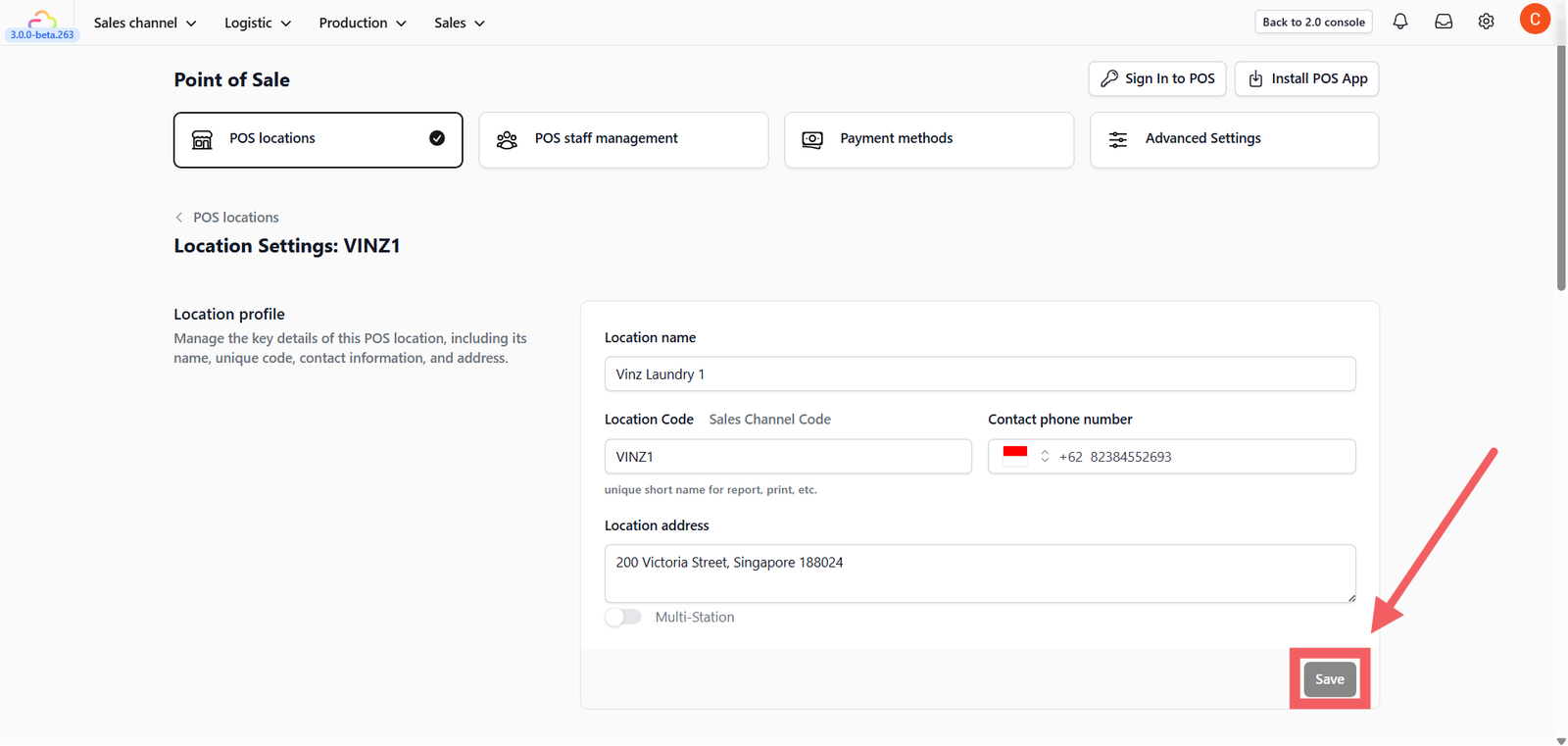The height and width of the screenshot is (746, 1568).
Task: Open the notifications bell icon
Action: click(x=1400, y=22)
